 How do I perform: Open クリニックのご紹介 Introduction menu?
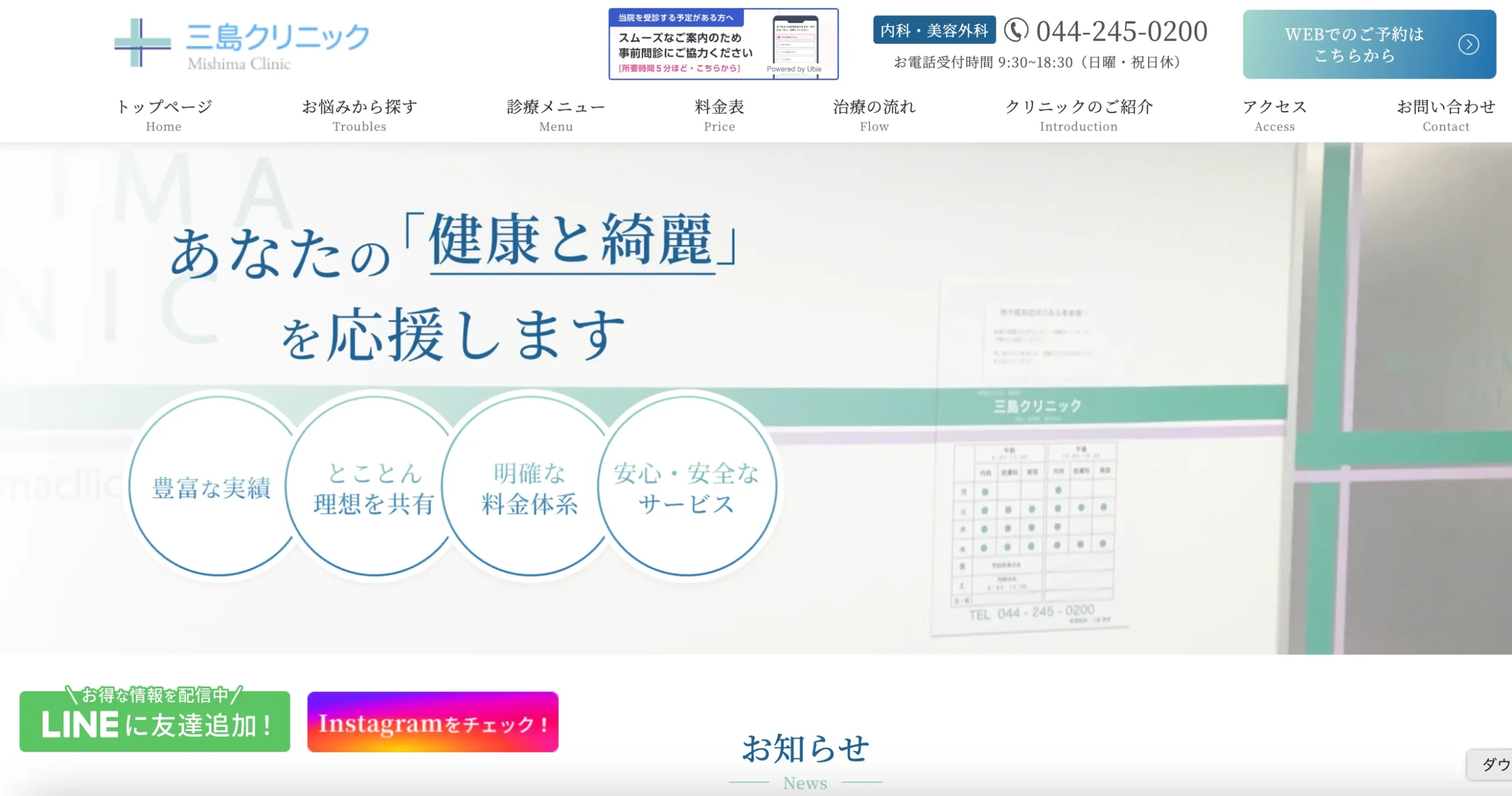pos(1078,115)
